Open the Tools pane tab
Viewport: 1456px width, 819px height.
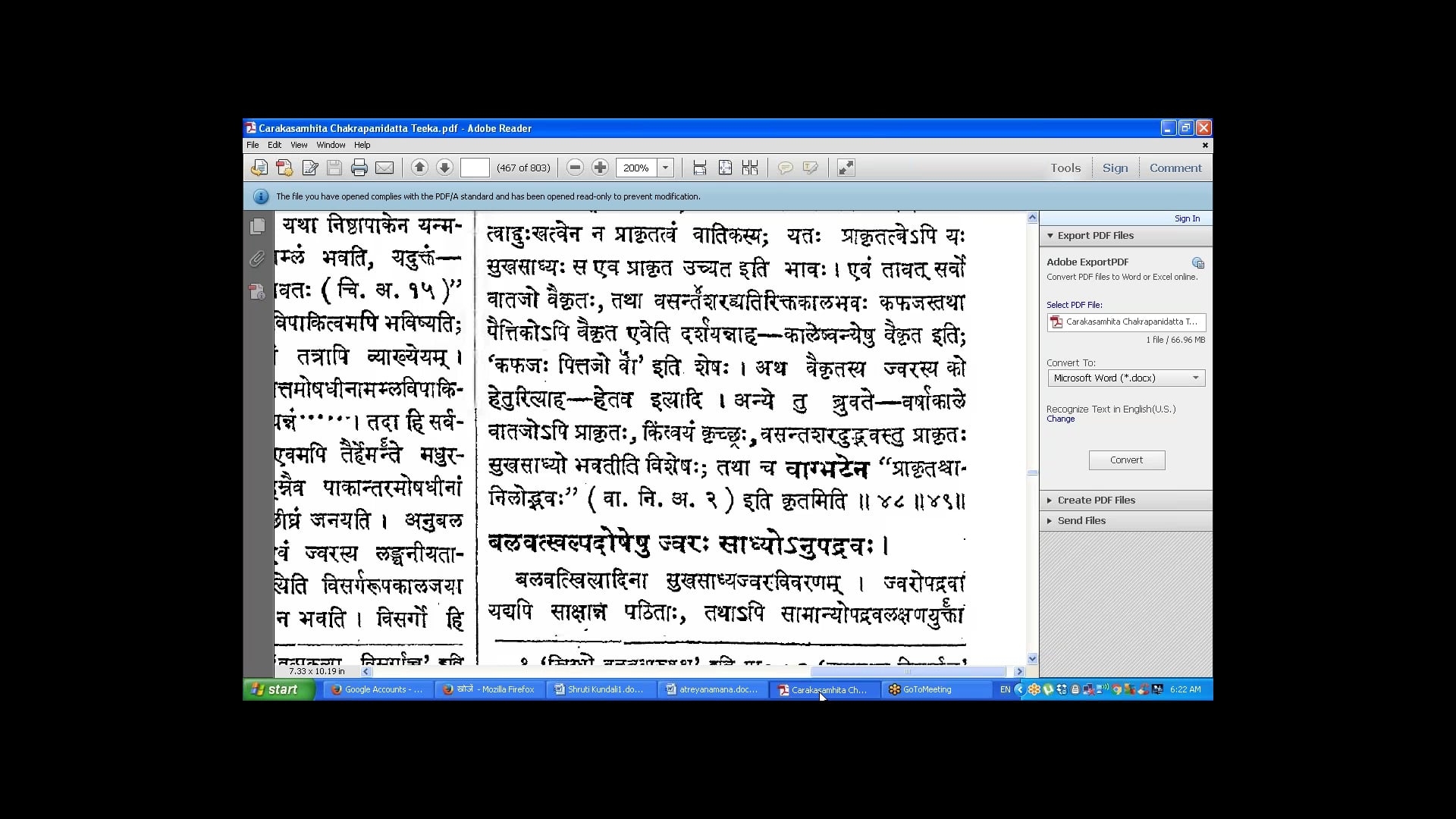[1065, 168]
